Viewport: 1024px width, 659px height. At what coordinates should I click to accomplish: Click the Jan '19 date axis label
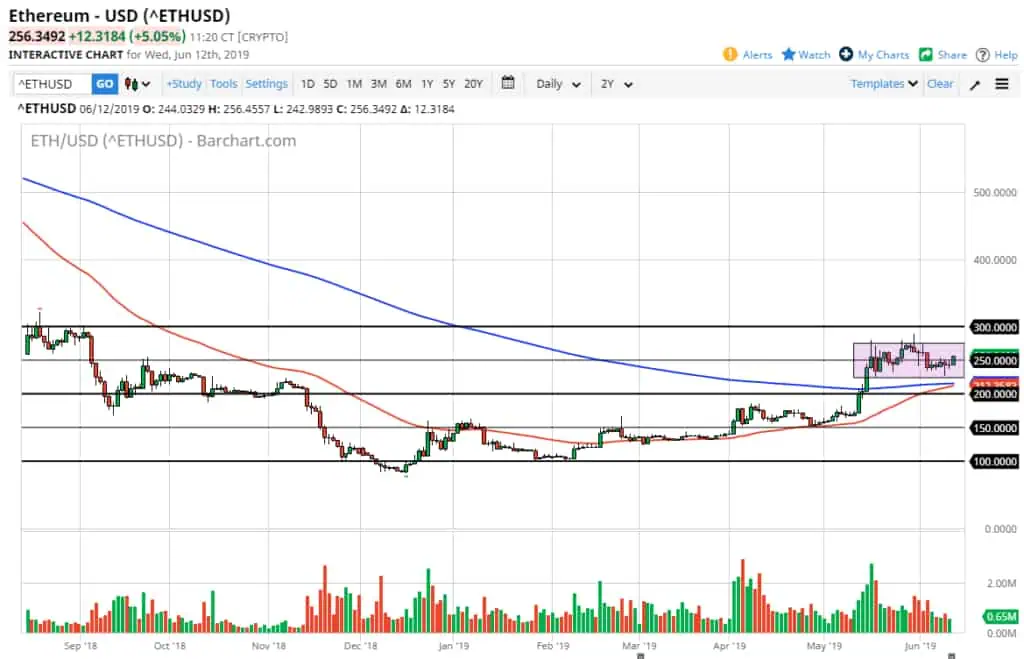(x=453, y=646)
